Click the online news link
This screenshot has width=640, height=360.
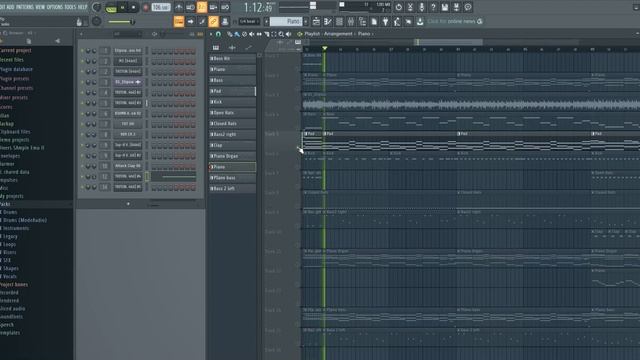coord(455,21)
